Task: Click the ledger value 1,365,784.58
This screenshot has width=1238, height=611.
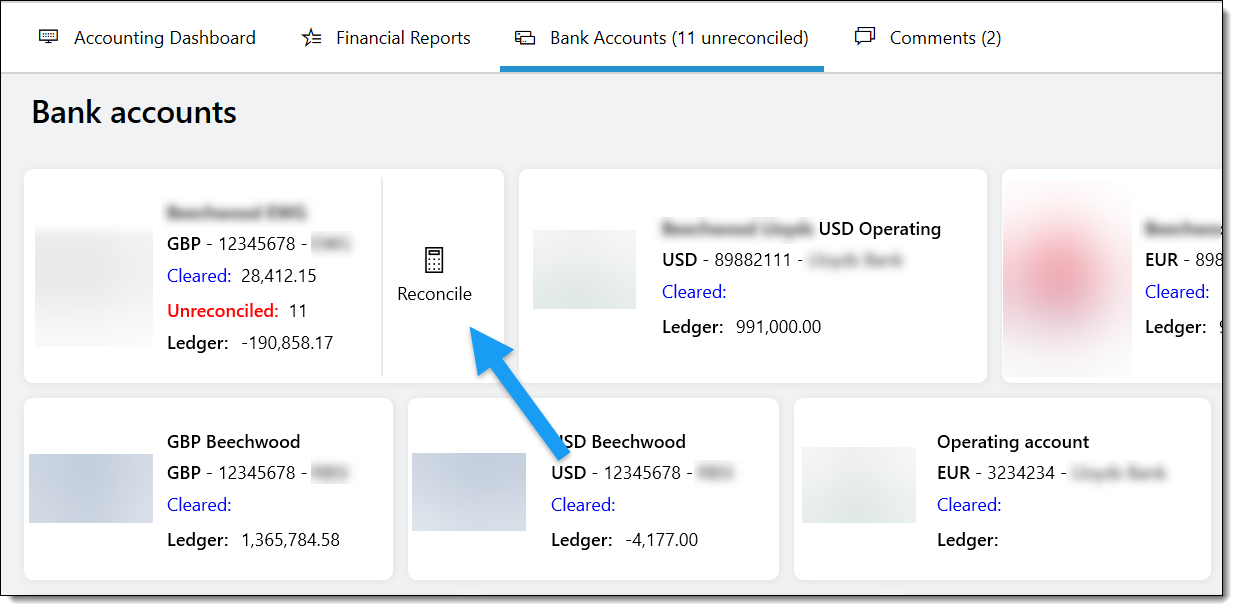Action: click(x=289, y=539)
